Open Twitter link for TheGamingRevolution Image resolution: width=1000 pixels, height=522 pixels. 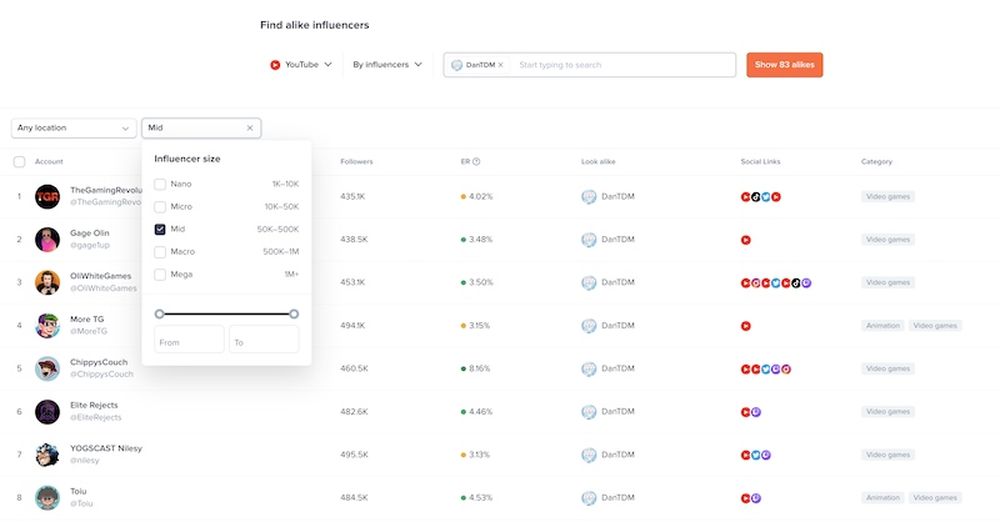tap(766, 197)
